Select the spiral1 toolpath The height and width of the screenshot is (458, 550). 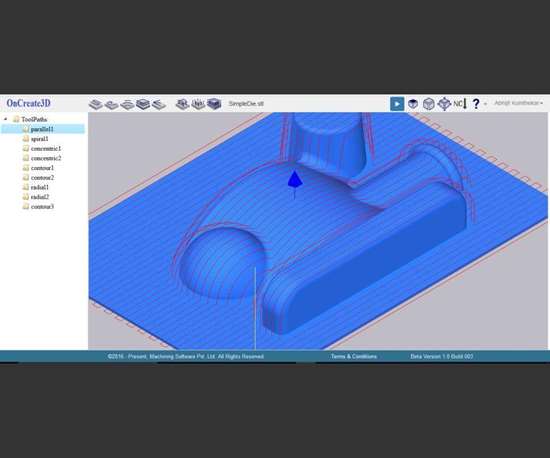[x=40, y=139]
